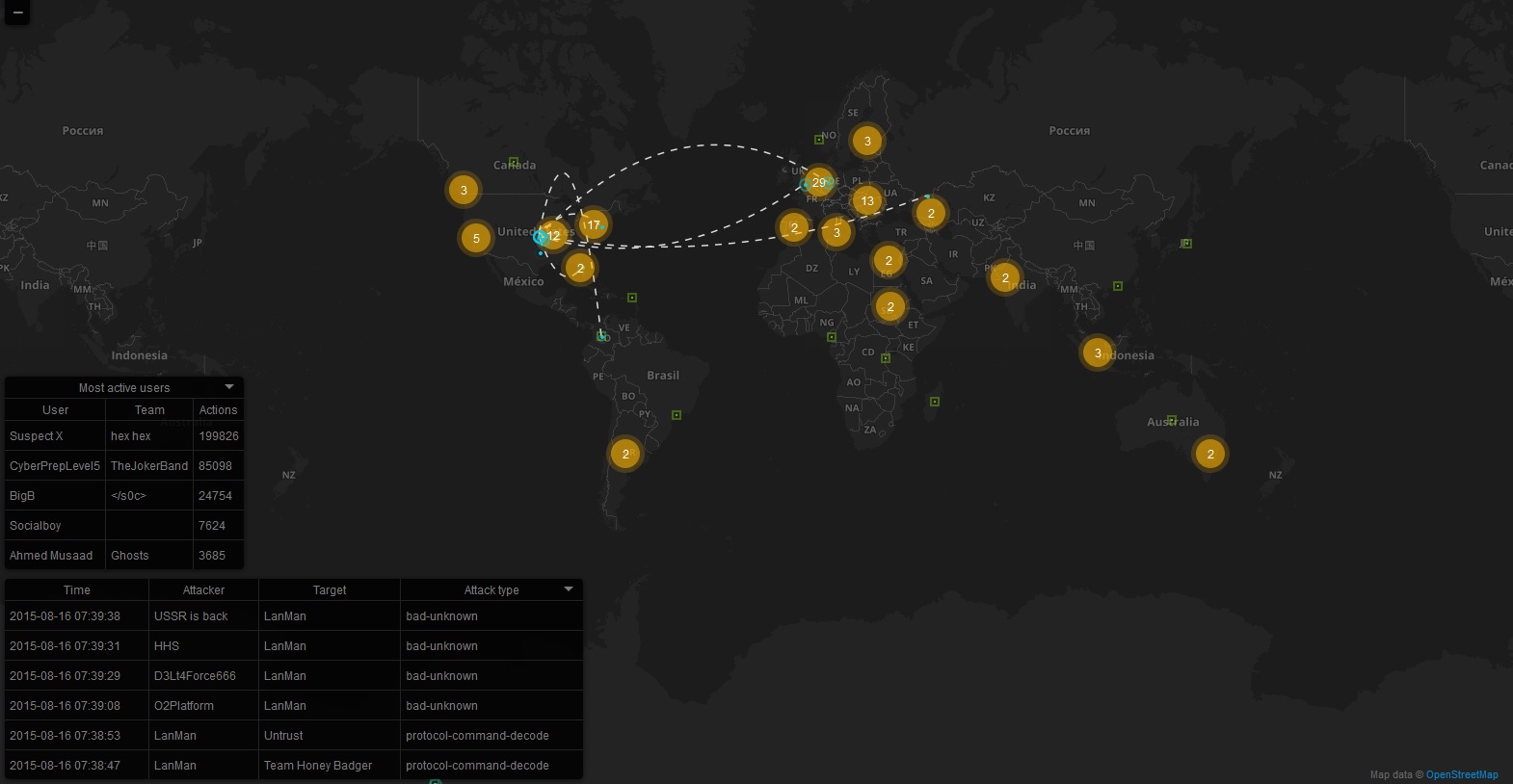Click the Attacker column header

(203, 590)
